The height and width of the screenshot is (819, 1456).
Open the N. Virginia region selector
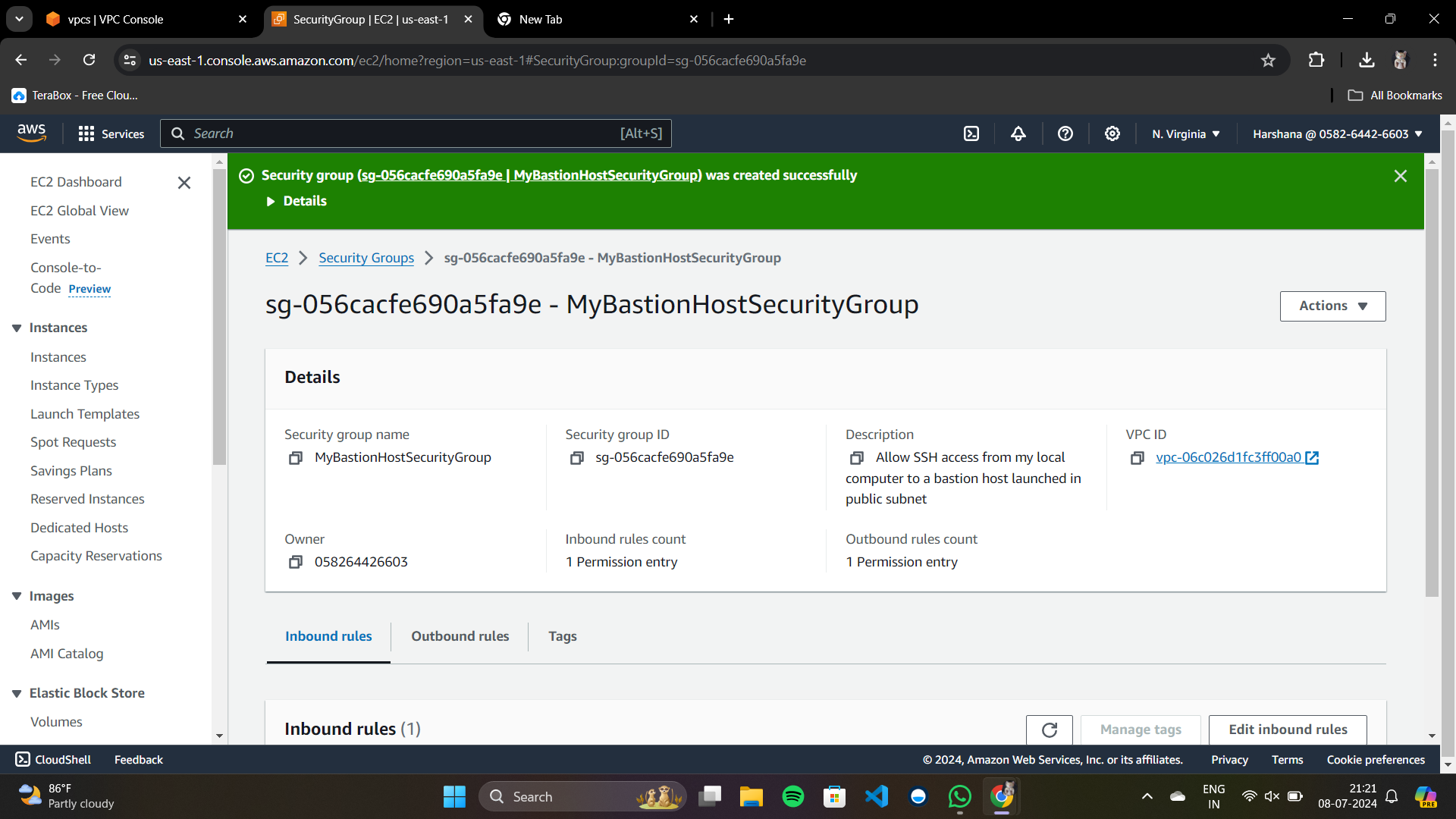coord(1186,133)
